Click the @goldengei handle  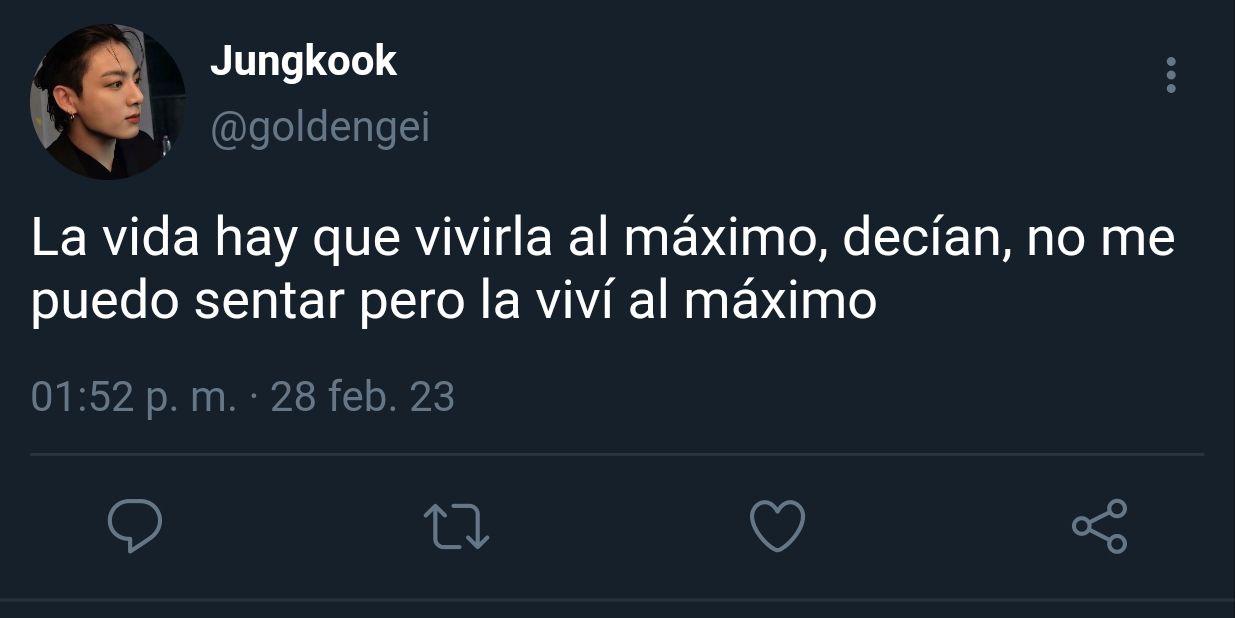[320, 128]
